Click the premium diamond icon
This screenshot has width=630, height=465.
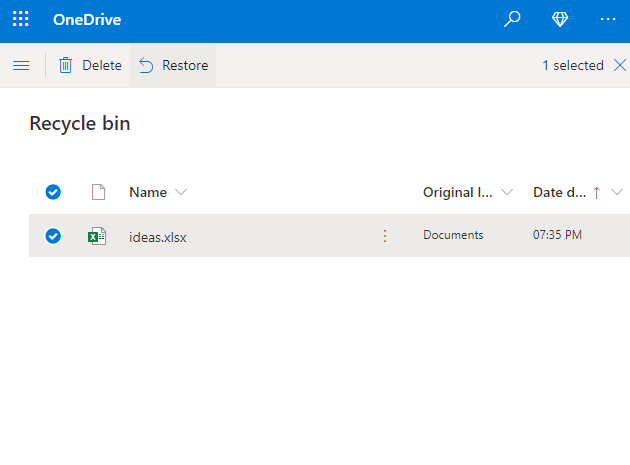tap(560, 19)
